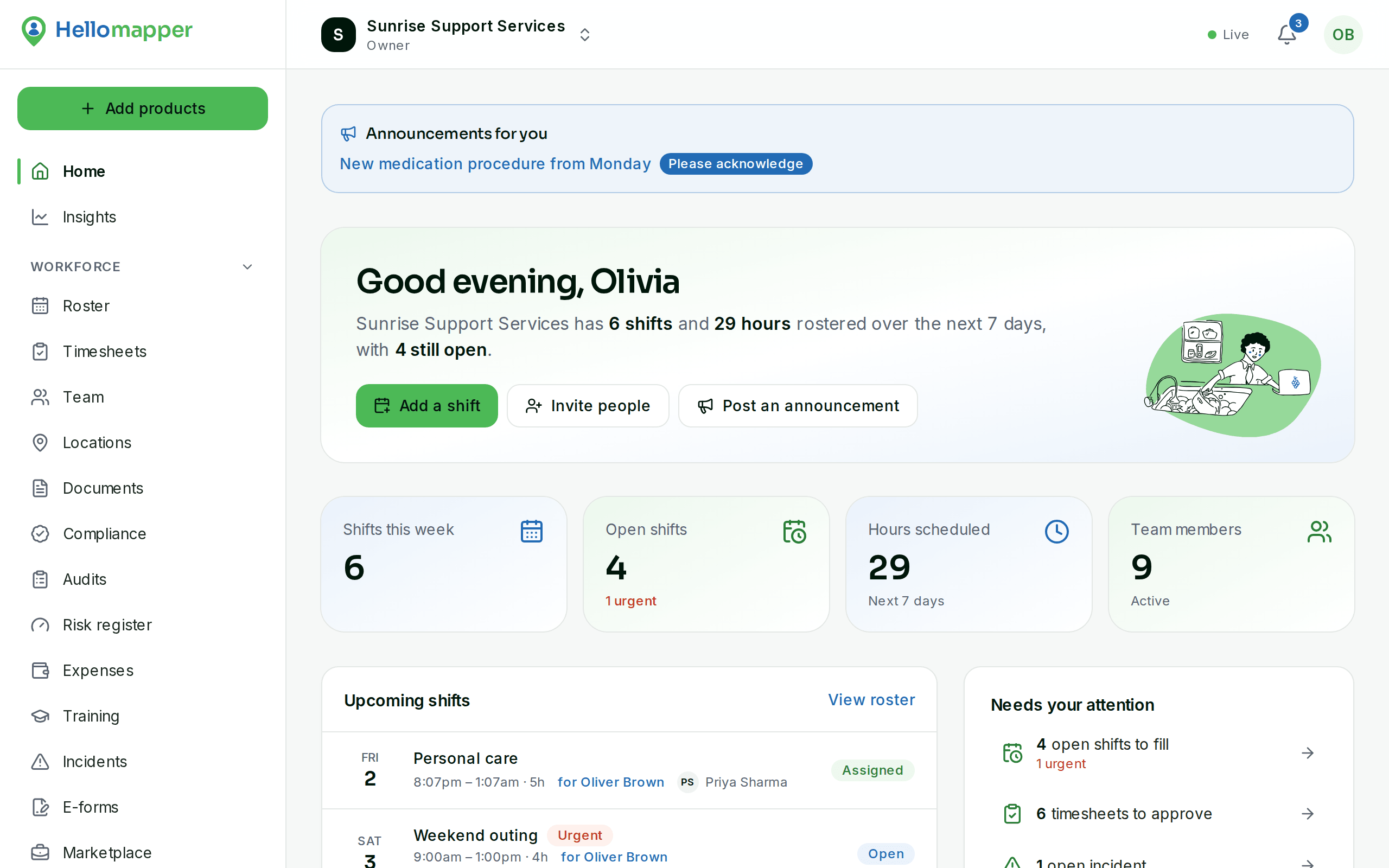Open the OB user avatar menu
The width and height of the screenshot is (1389, 868).
click(x=1342, y=34)
